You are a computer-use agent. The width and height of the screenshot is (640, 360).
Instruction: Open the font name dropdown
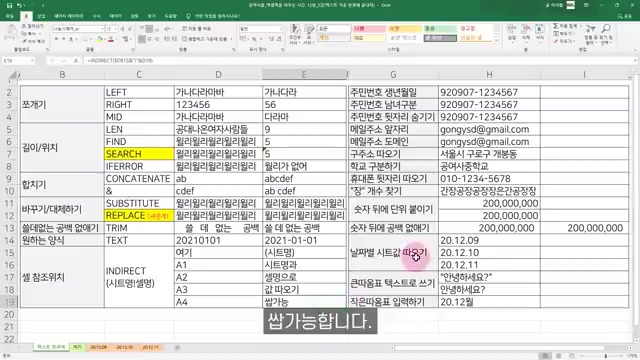pyautogui.click(x=102, y=29)
